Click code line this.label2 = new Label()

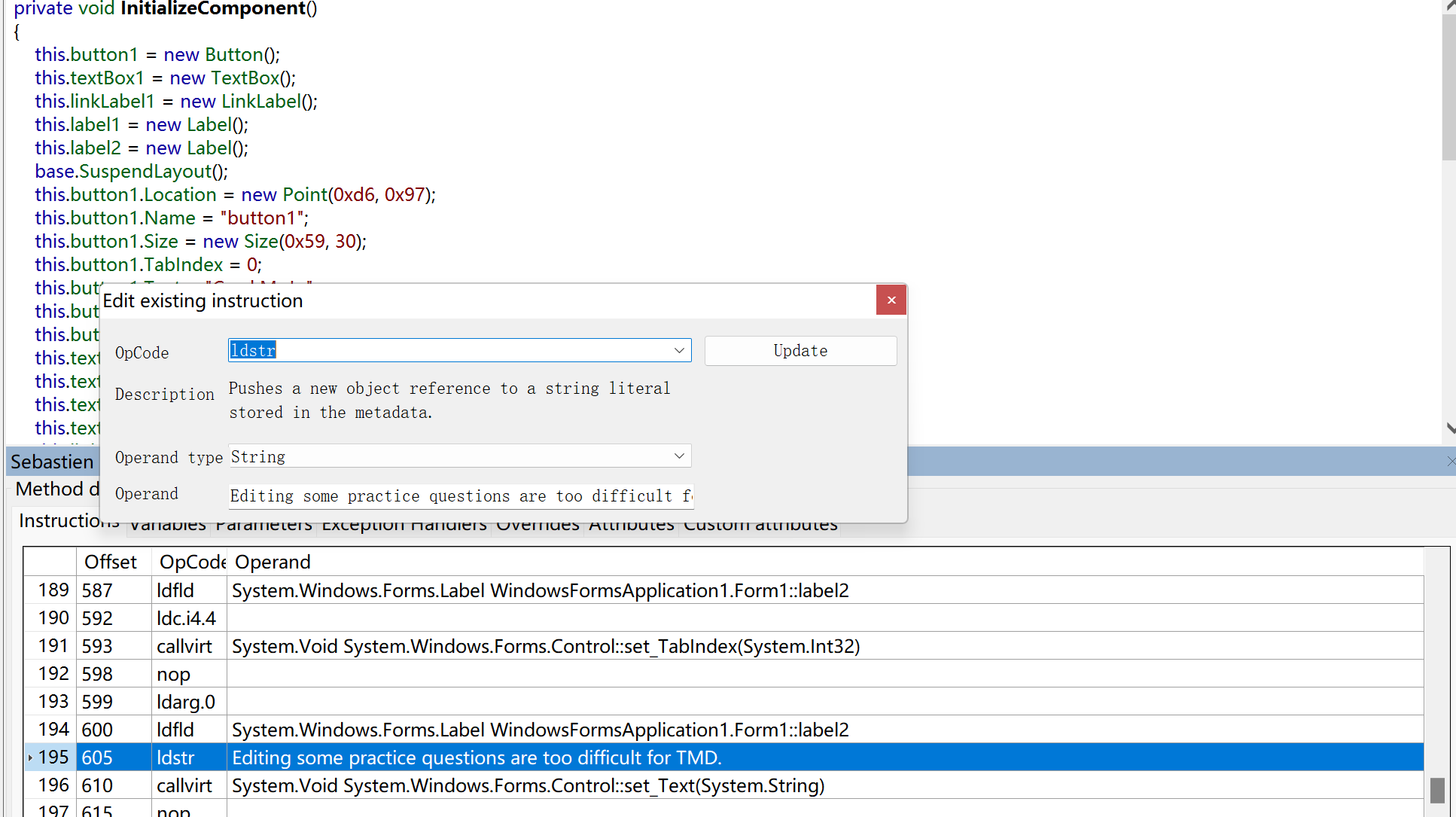(142, 148)
